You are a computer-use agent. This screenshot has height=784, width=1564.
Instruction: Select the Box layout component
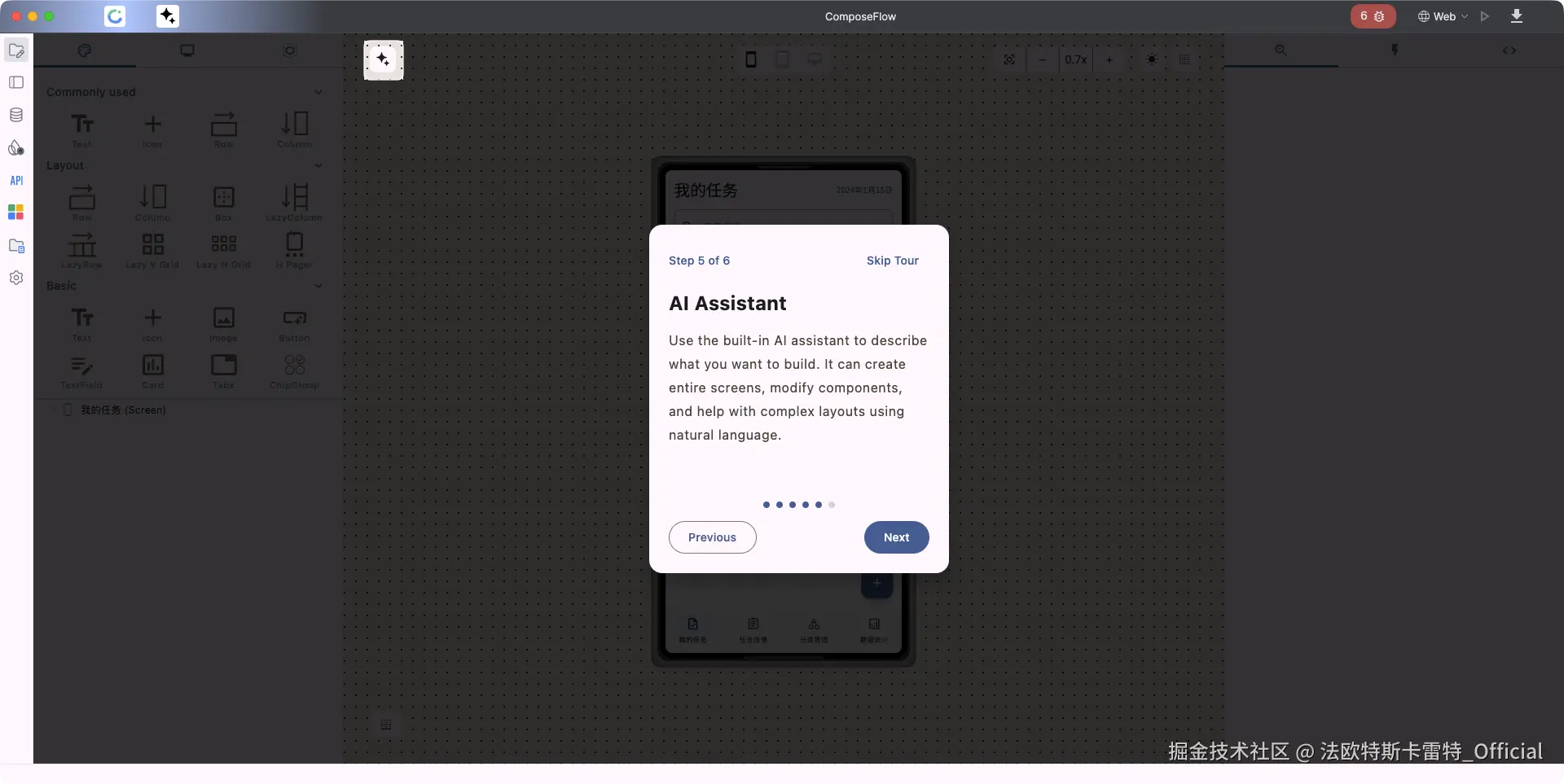pyautogui.click(x=223, y=203)
